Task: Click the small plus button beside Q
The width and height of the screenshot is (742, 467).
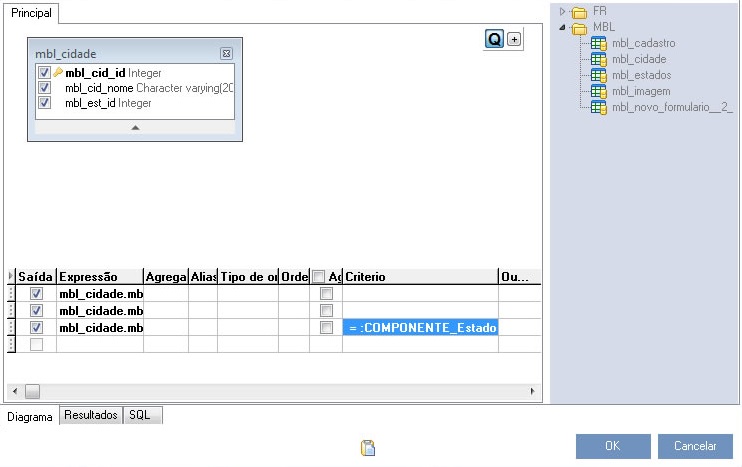Action: click(x=514, y=39)
